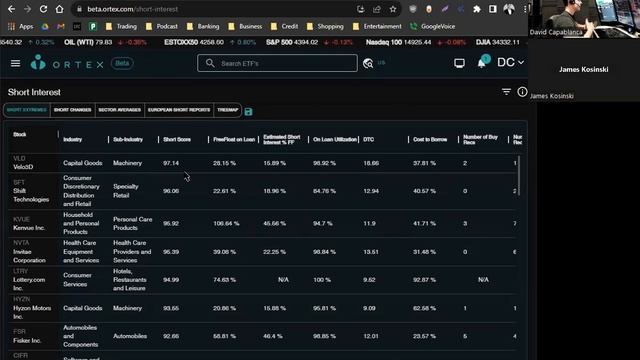Open the ORTEX hamburger menu

click(16, 63)
